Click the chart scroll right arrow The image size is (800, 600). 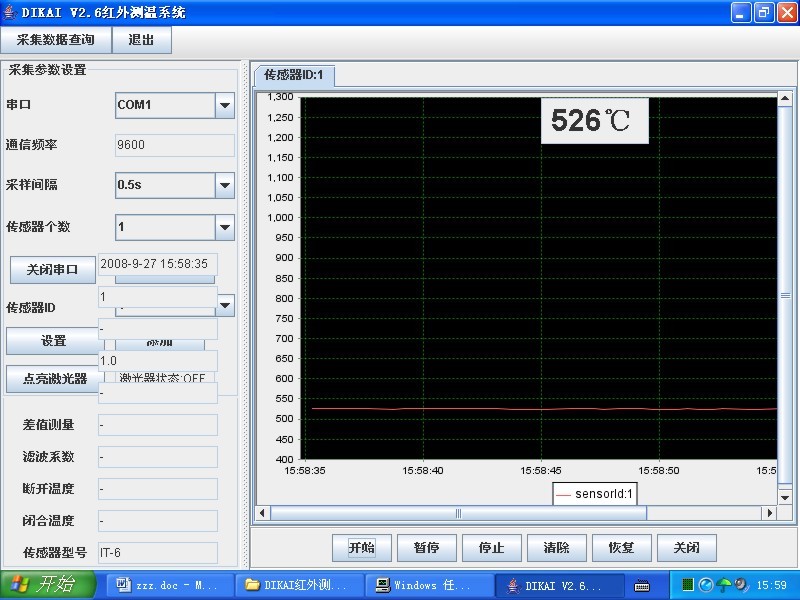pos(769,513)
